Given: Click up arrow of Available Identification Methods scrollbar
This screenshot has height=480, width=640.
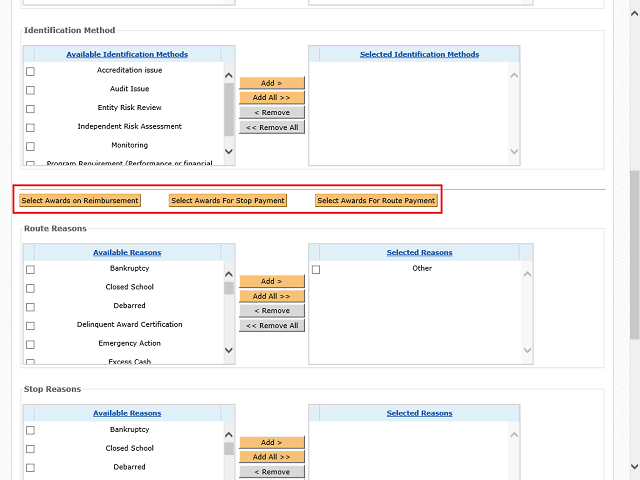Looking at the screenshot, I should click(x=229, y=76).
